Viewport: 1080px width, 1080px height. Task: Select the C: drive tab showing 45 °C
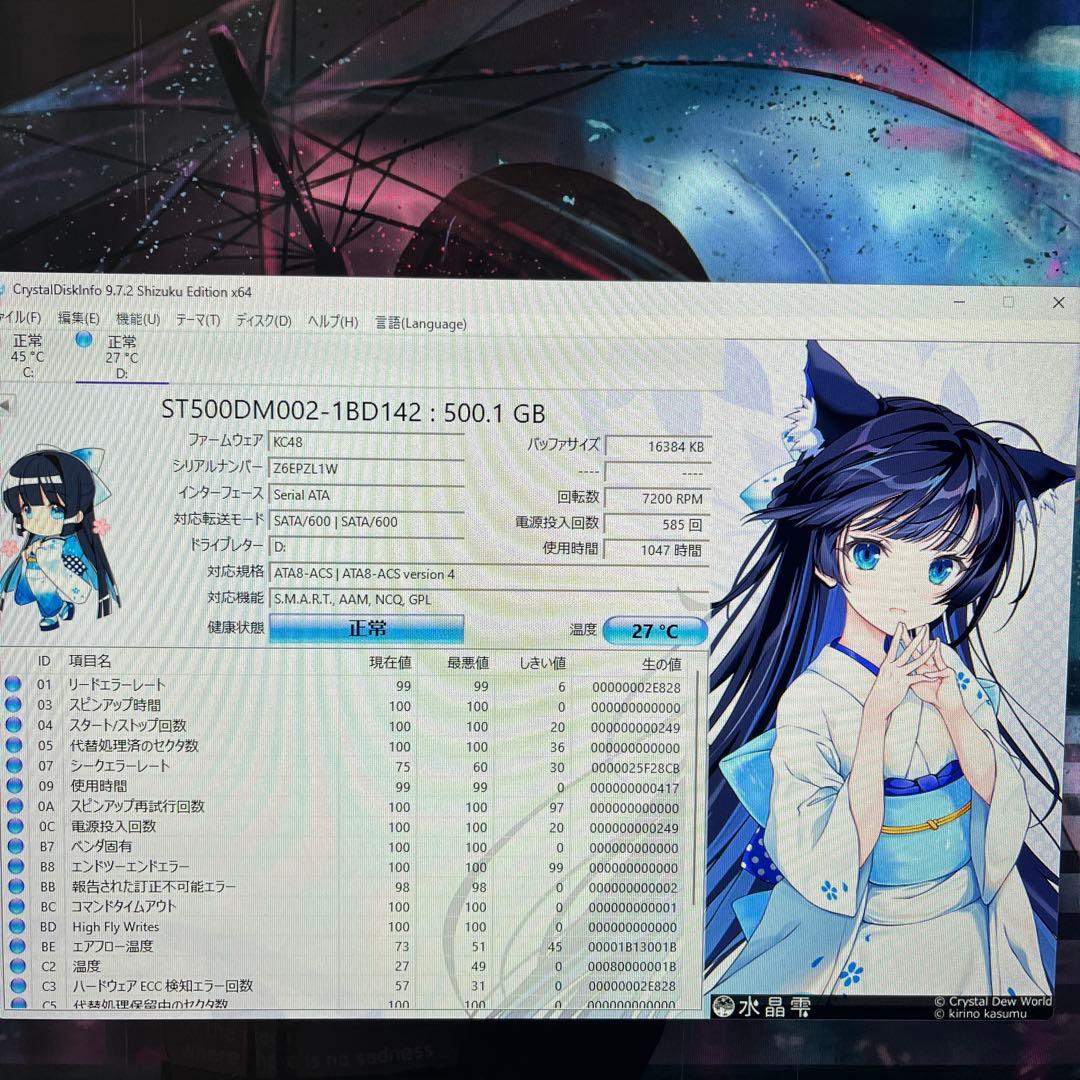[x=28, y=356]
